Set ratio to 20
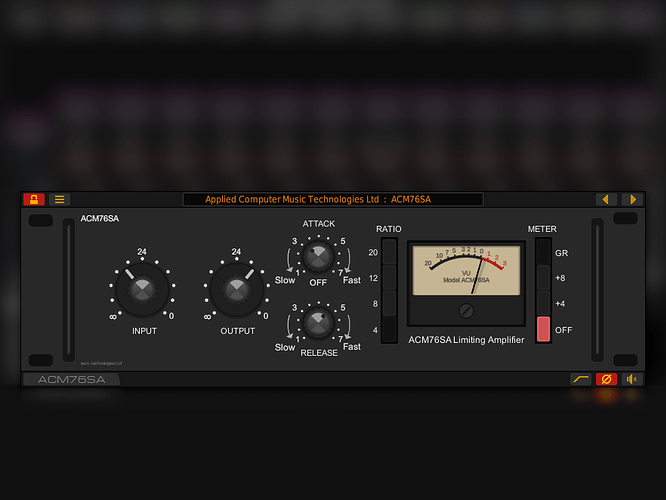 (x=389, y=253)
